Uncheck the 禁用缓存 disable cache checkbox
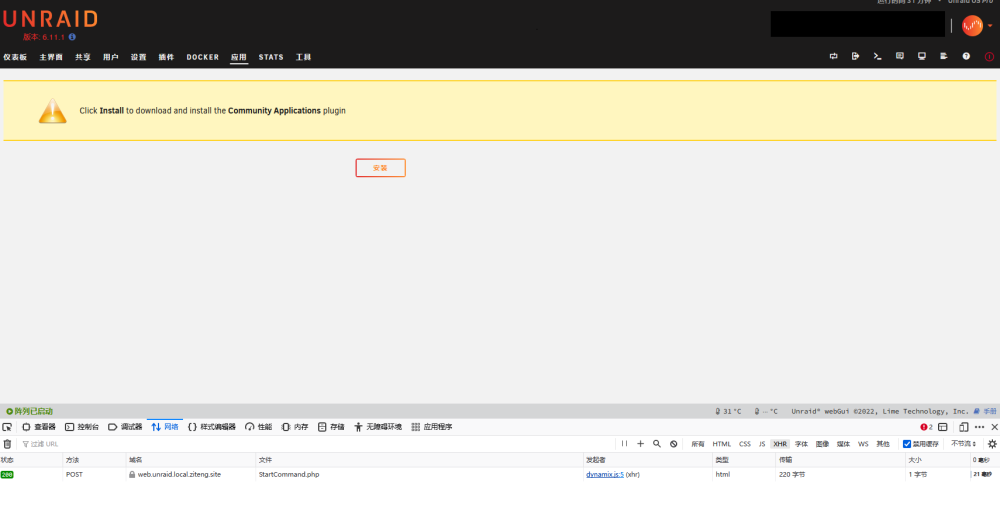 (x=907, y=444)
